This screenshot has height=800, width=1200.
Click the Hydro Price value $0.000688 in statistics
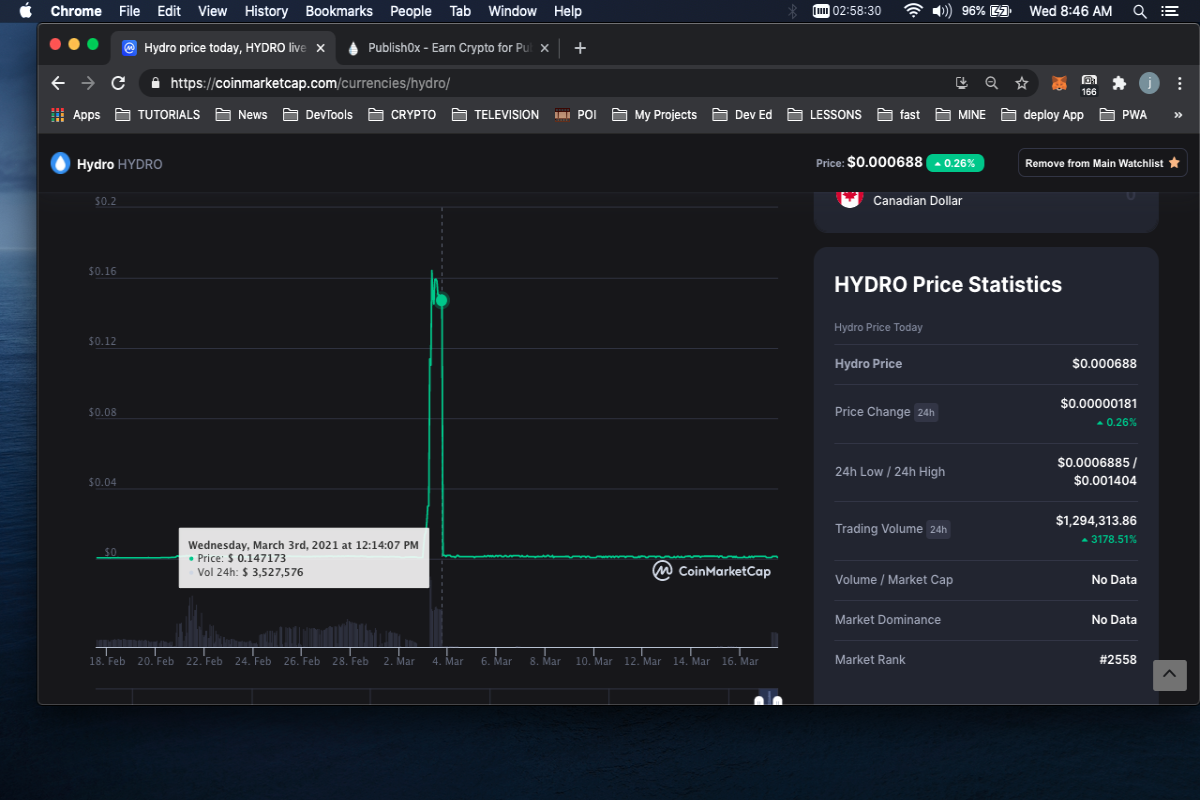1104,364
